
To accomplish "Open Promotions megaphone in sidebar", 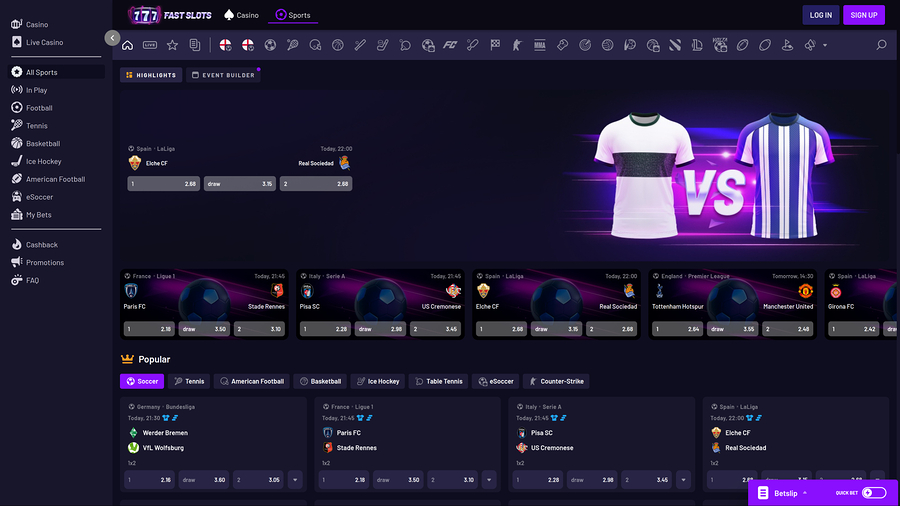I will pyautogui.click(x=17, y=263).
